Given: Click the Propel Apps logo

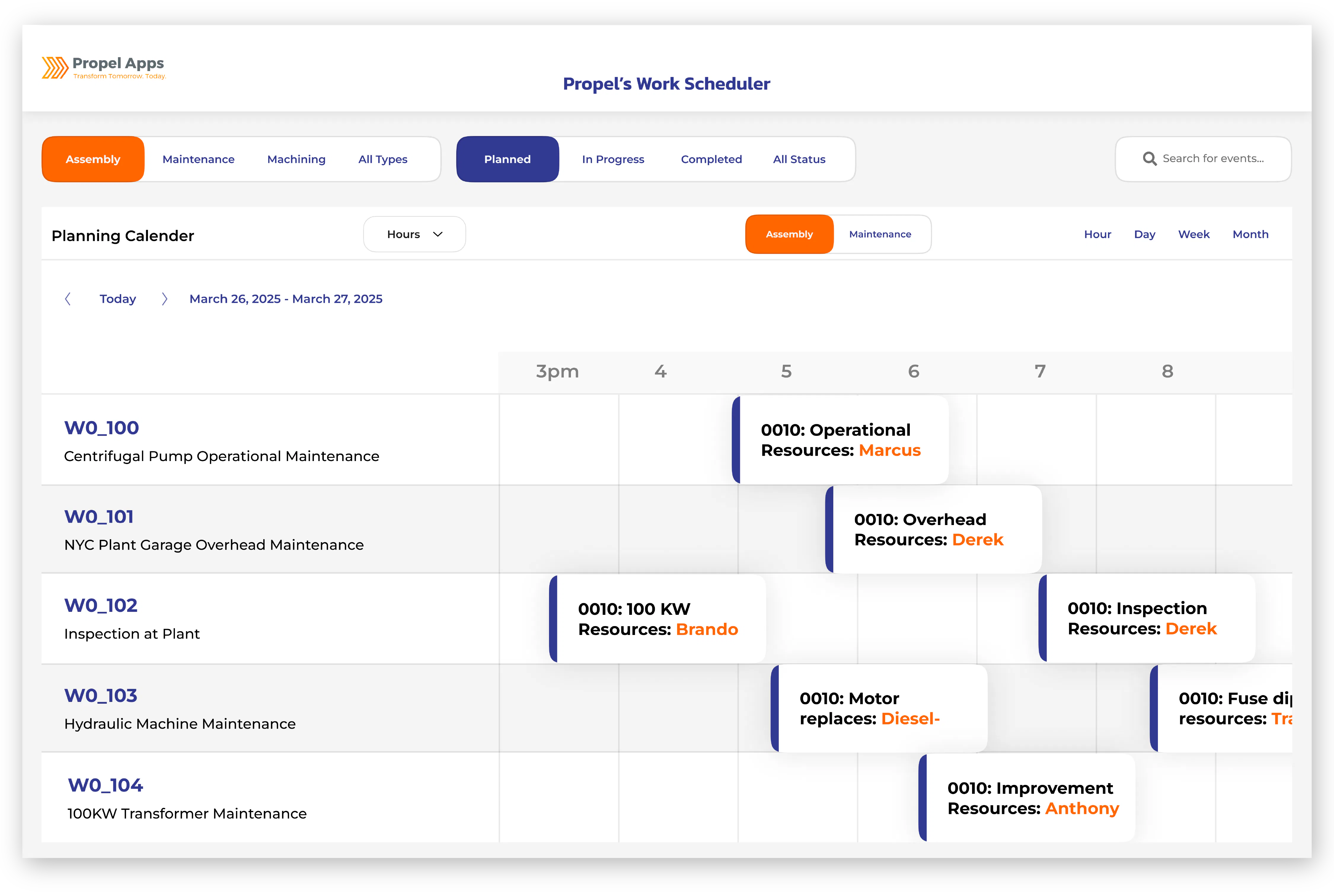Looking at the screenshot, I should (103, 68).
